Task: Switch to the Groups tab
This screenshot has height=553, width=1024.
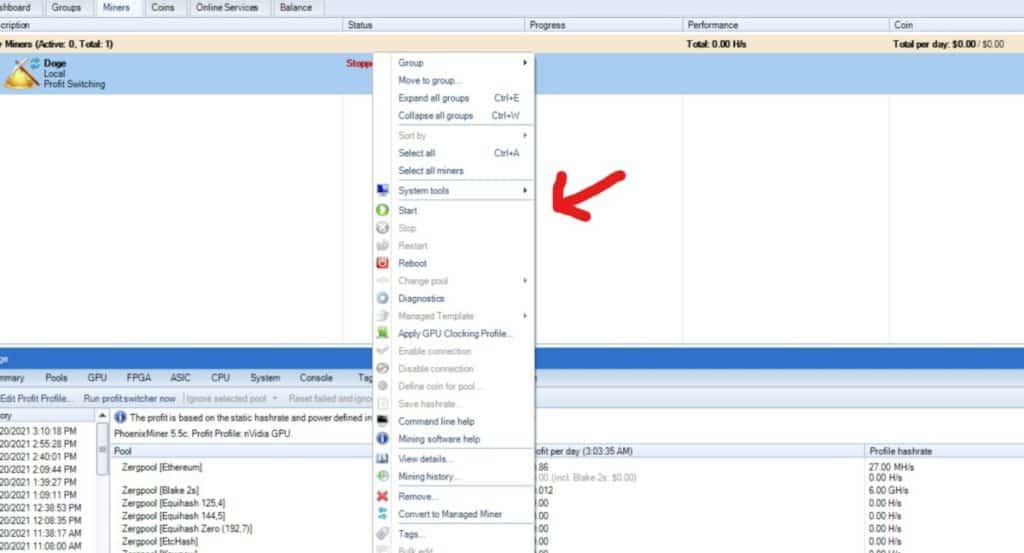Action: [x=66, y=8]
